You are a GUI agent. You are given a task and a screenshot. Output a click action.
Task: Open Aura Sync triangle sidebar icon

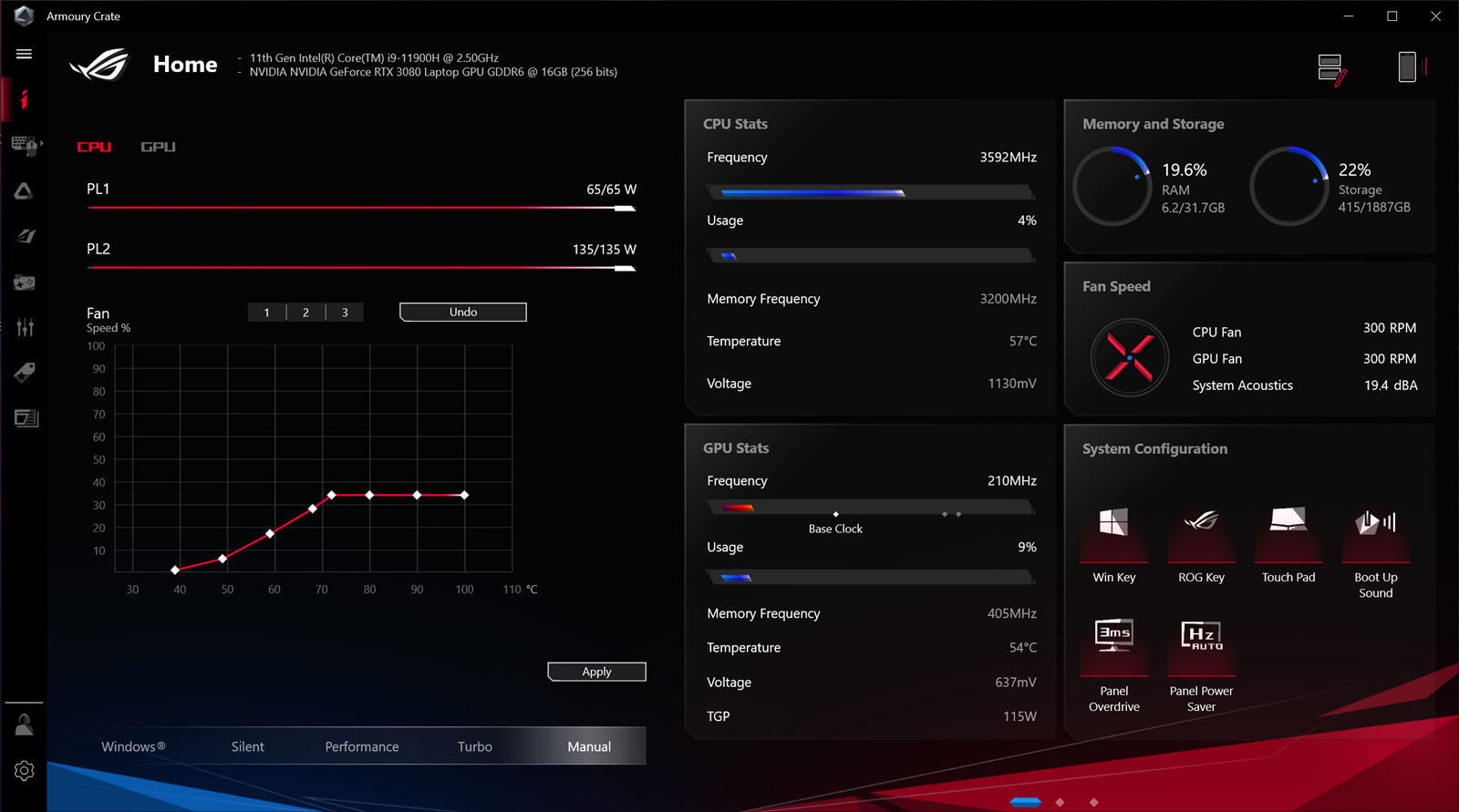(24, 190)
